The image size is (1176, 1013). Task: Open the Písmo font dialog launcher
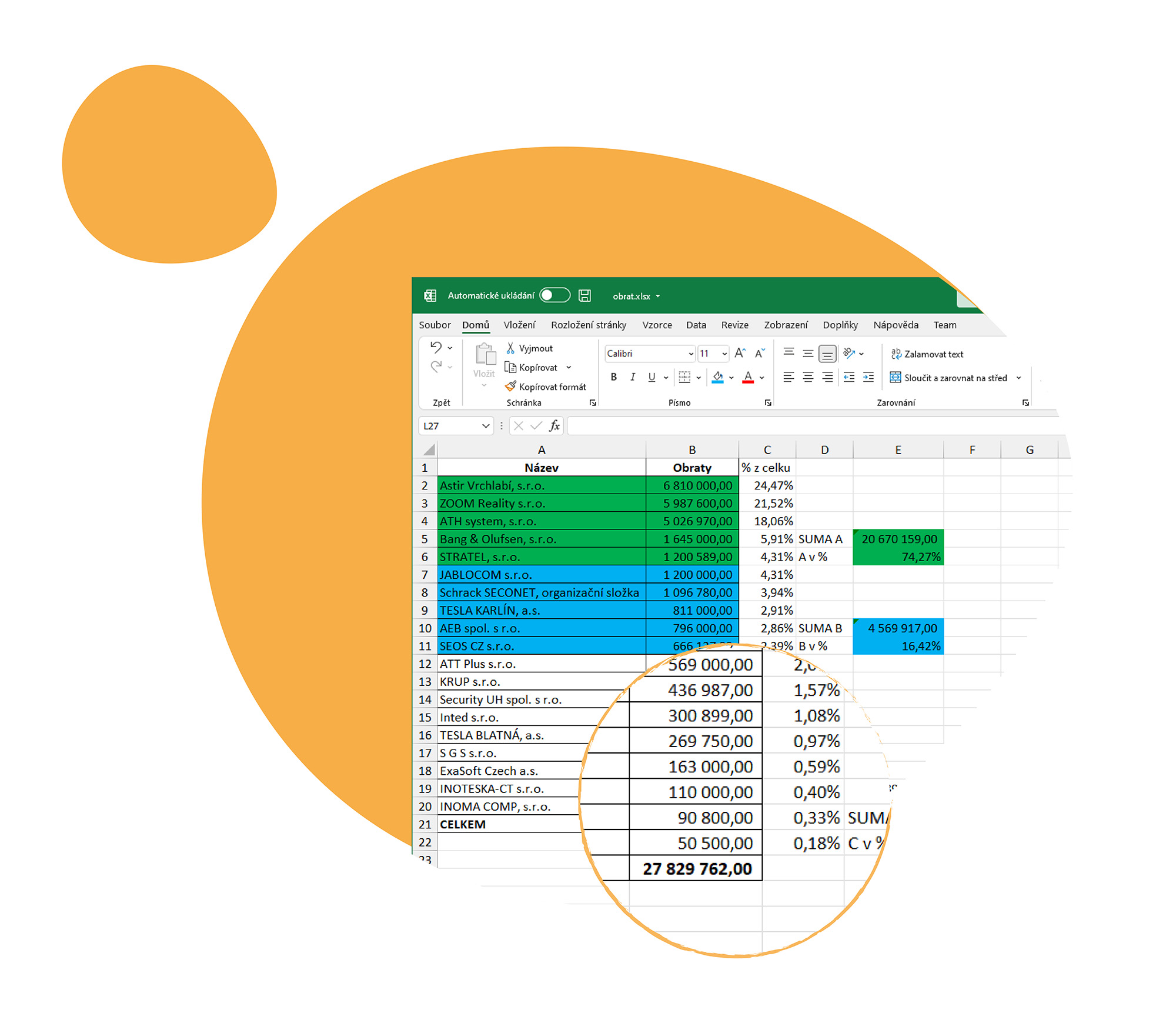(x=768, y=402)
